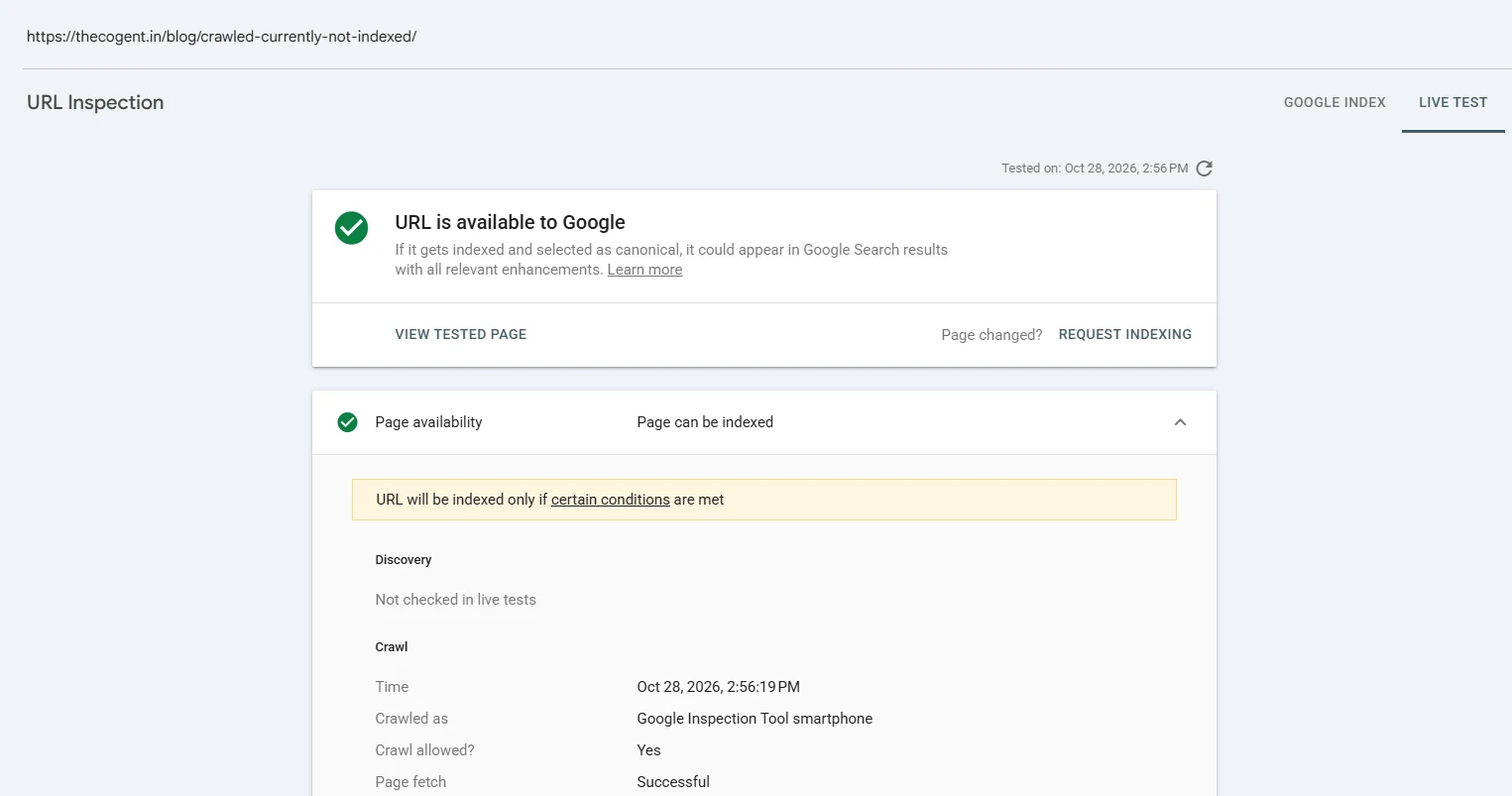The image size is (1512, 796).
Task: Click the large green checkmark status icon
Action: click(351, 228)
